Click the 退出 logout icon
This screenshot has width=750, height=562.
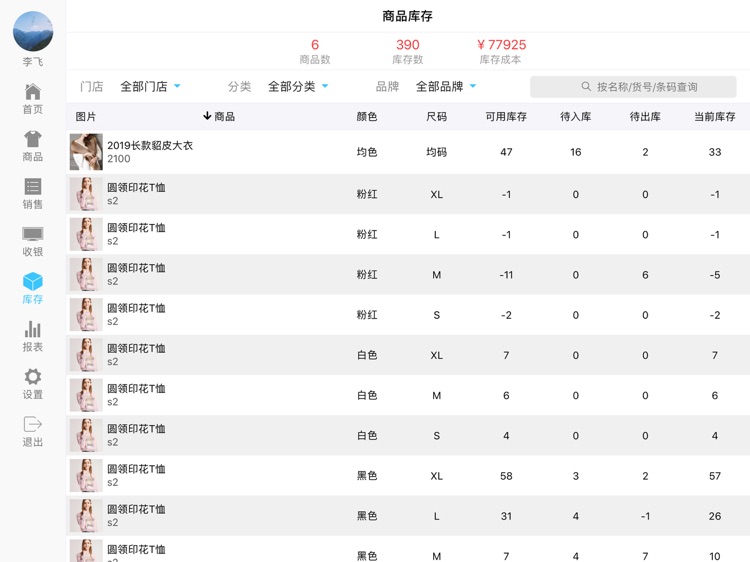pyautogui.click(x=33, y=424)
